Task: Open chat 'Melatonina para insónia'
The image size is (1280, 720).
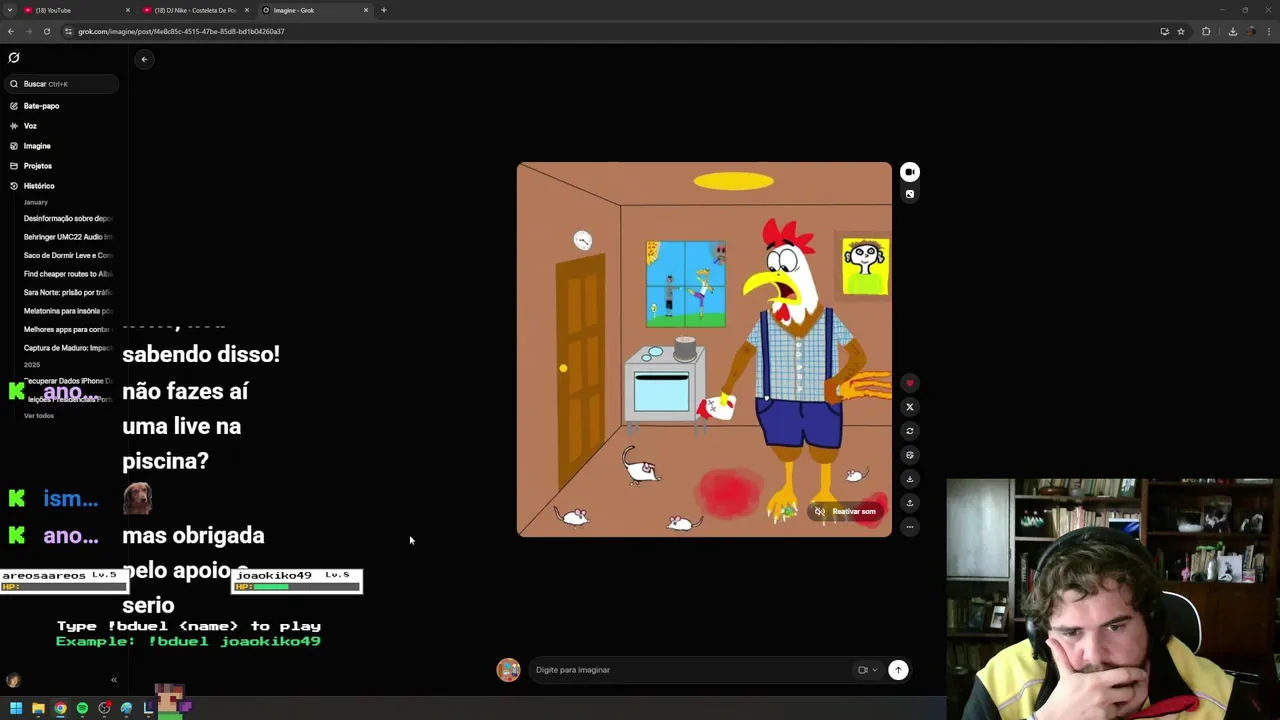Action: click(68, 311)
